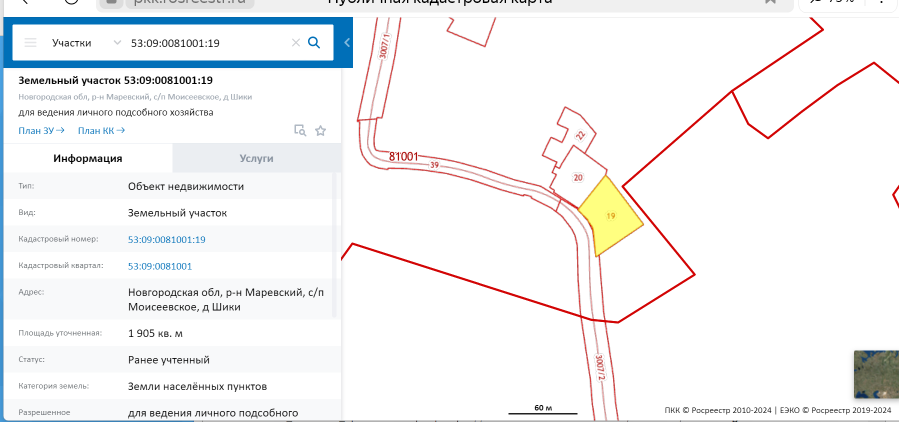Collapse the left info panel arrow
The height and width of the screenshot is (422, 899).
tap(346, 43)
